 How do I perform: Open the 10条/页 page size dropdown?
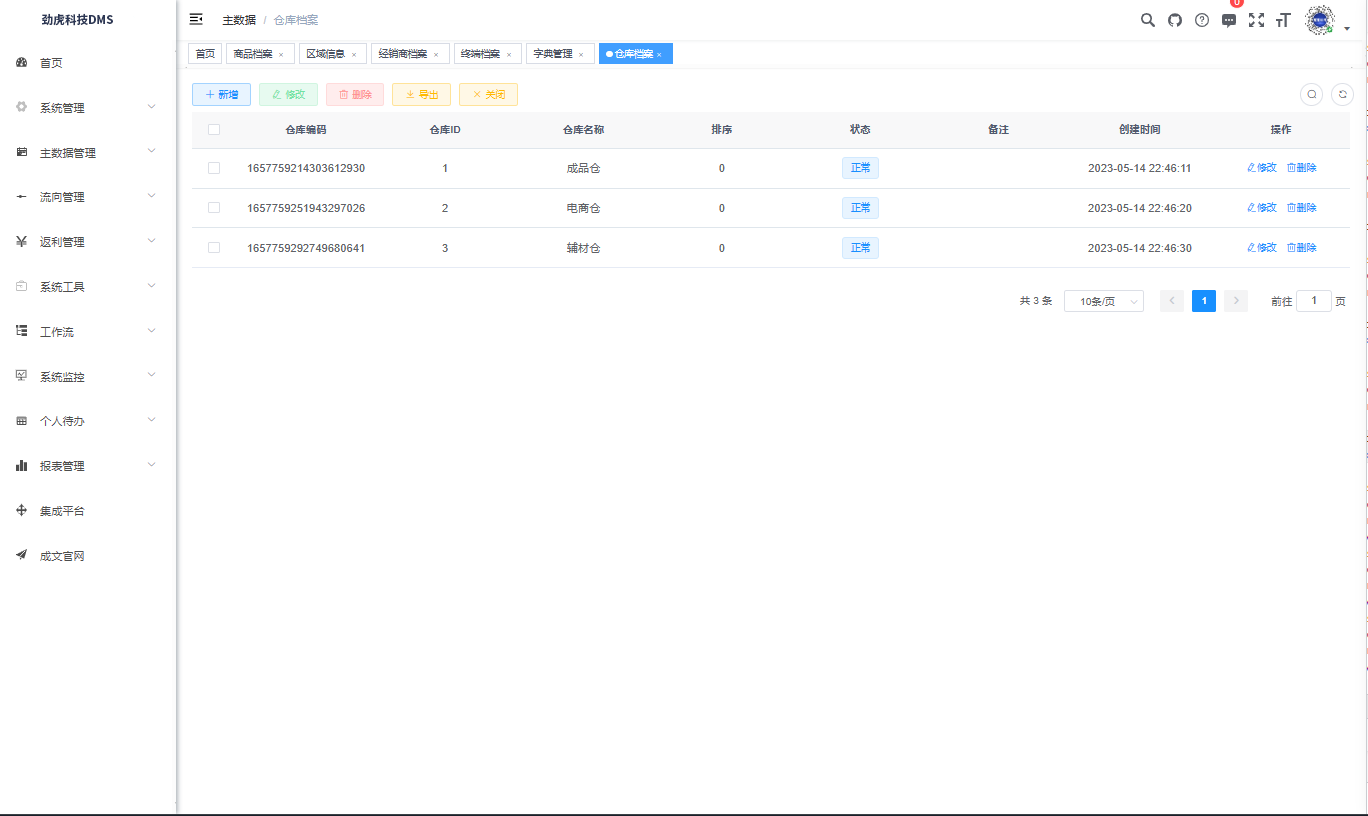coord(1103,301)
